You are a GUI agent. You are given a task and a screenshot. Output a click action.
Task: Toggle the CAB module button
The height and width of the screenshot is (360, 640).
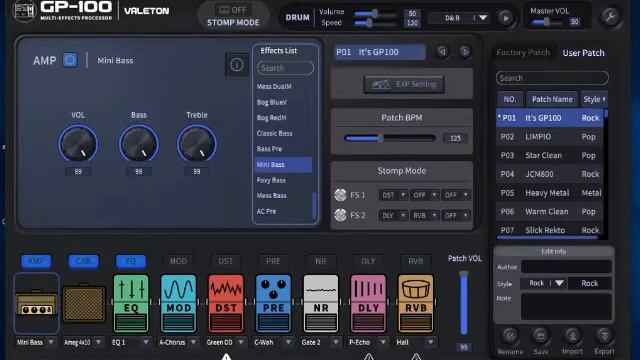point(83,261)
